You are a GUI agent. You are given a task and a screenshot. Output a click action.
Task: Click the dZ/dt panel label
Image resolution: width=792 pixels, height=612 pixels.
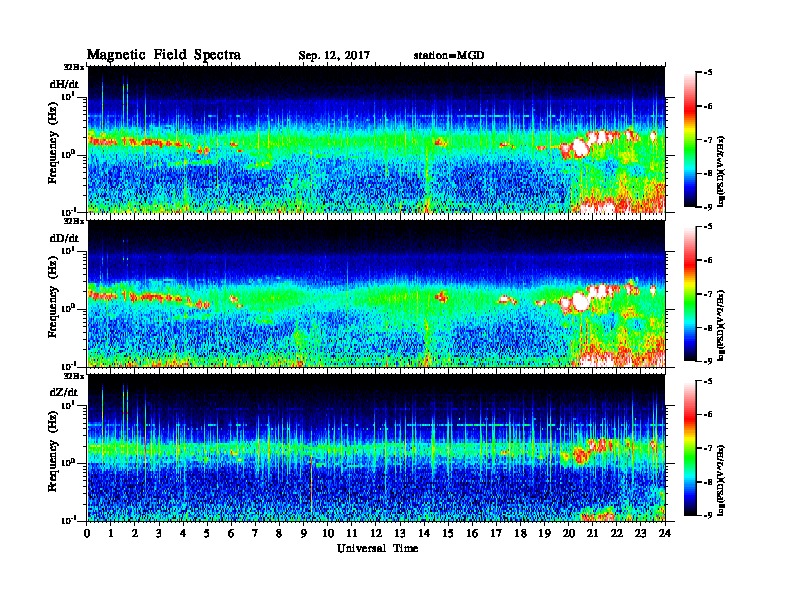click(64, 392)
